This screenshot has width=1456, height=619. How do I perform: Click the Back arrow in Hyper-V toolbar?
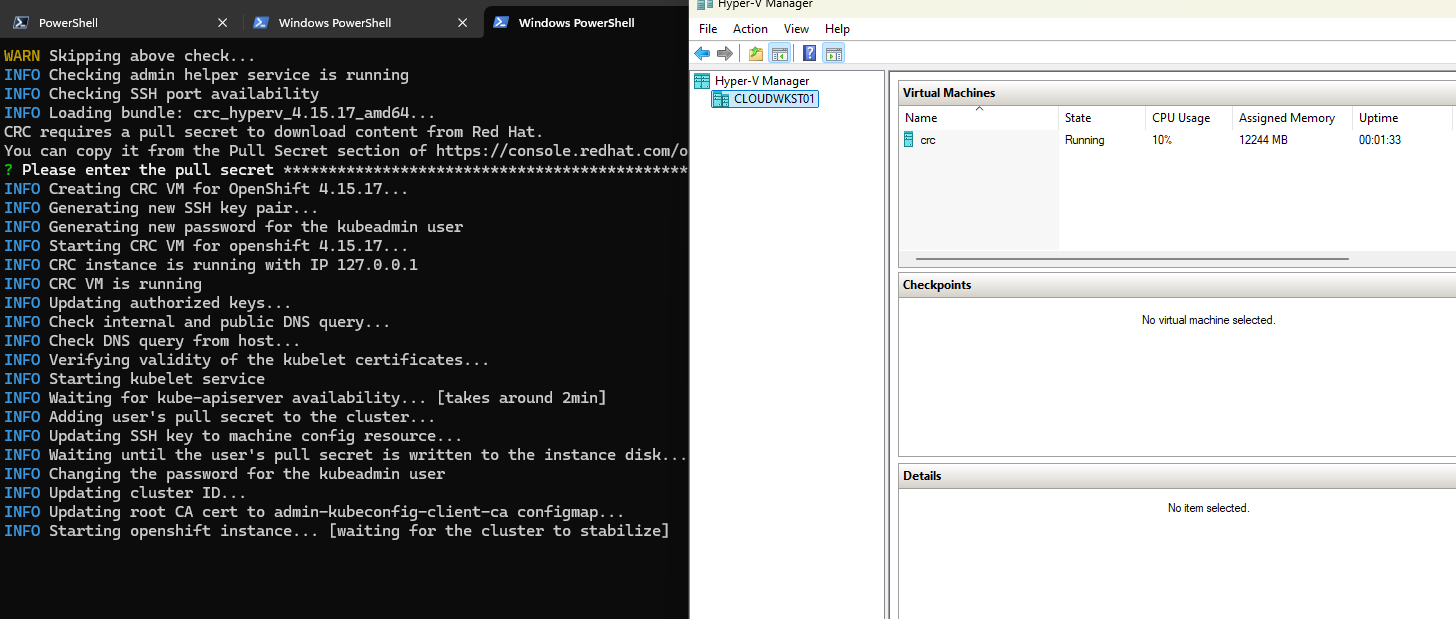tap(702, 53)
